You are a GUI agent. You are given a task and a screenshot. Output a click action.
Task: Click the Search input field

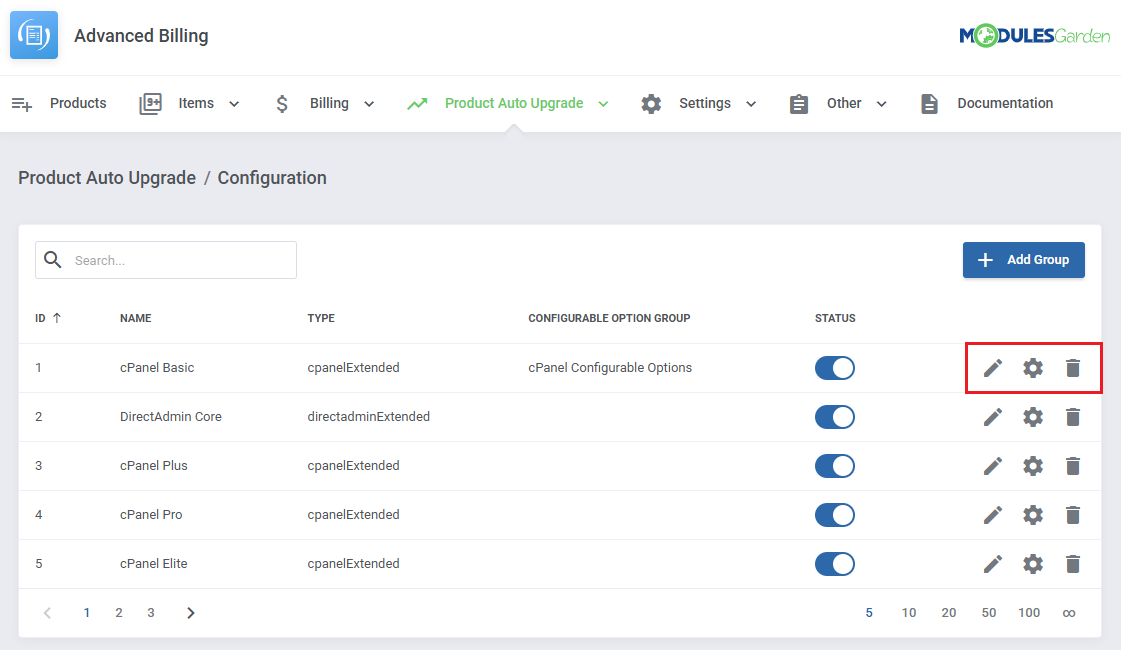(x=166, y=260)
